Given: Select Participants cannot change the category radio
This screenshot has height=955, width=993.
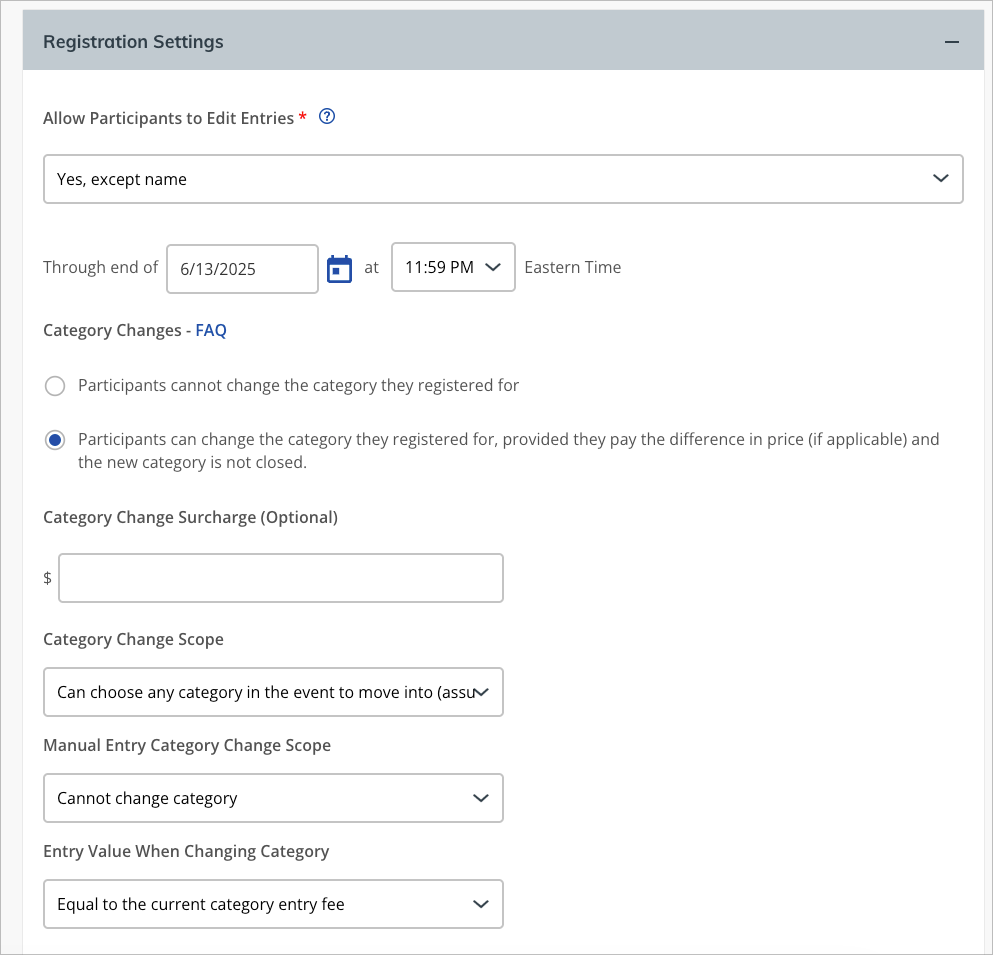Looking at the screenshot, I should (x=55, y=386).
